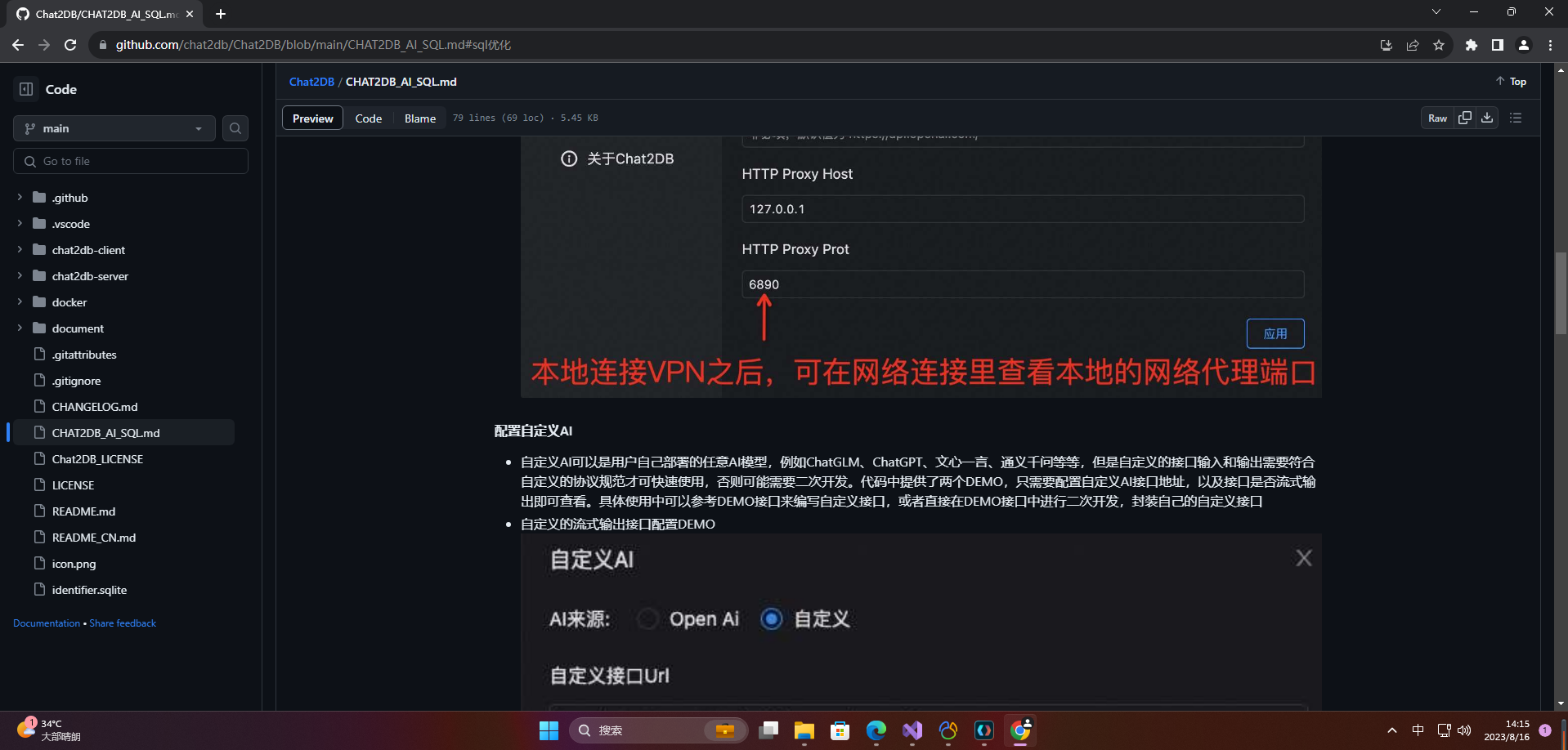This screenshot has width=1568, height=750.
Task: Open the Chat2DB breadcrumb link
Action: click(x=311, y=82)
